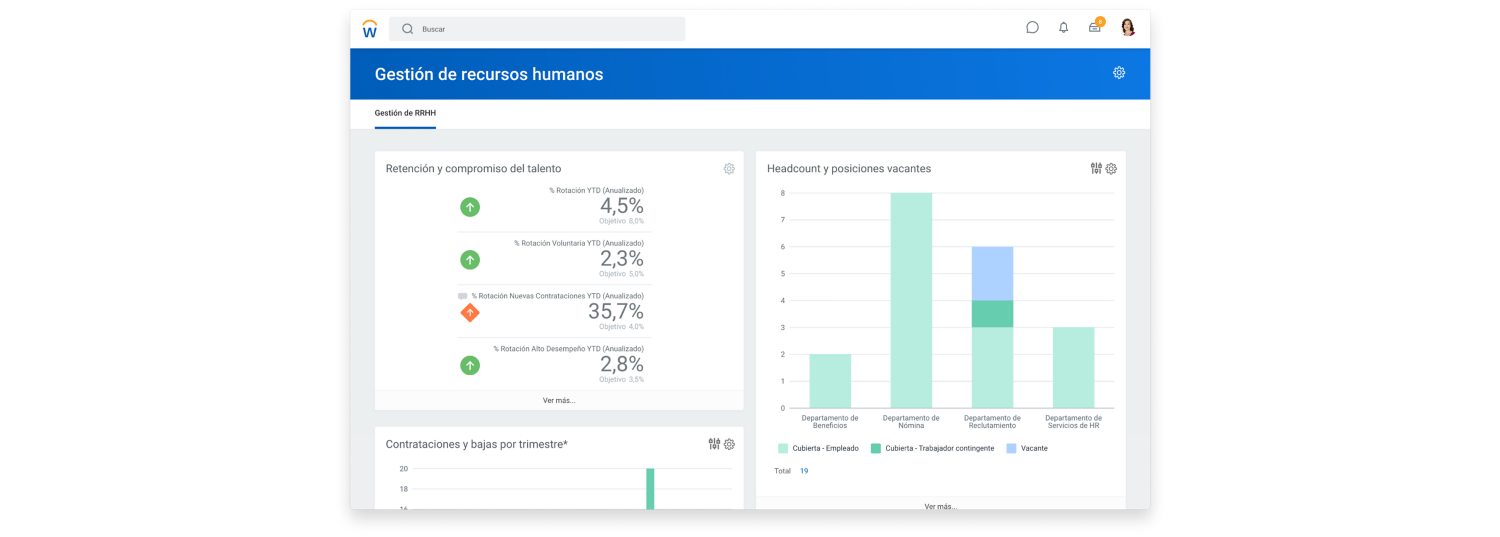Open settings gear in blue header

(x=1119, y=73)
